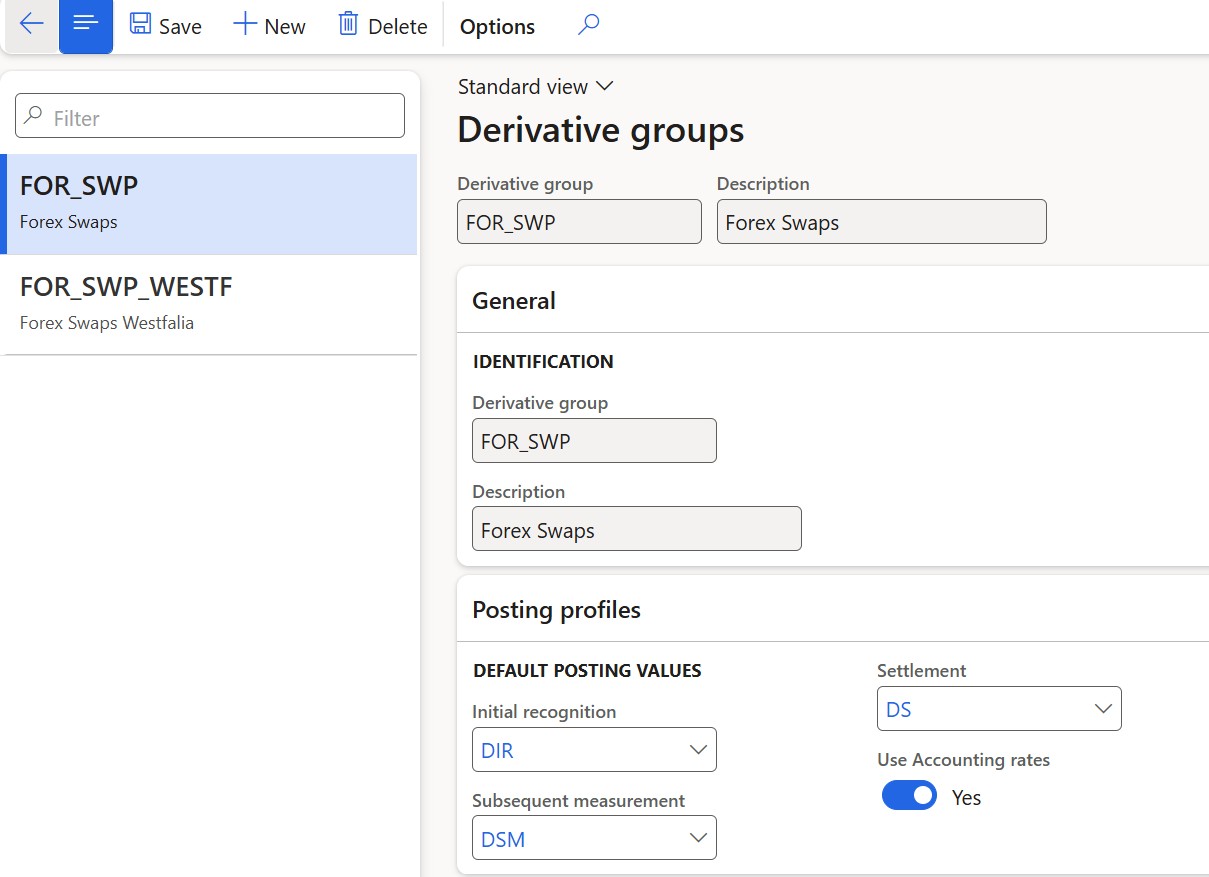Click into the Filter search box
The image size is (1209, 877).
(x=210, y=116)
